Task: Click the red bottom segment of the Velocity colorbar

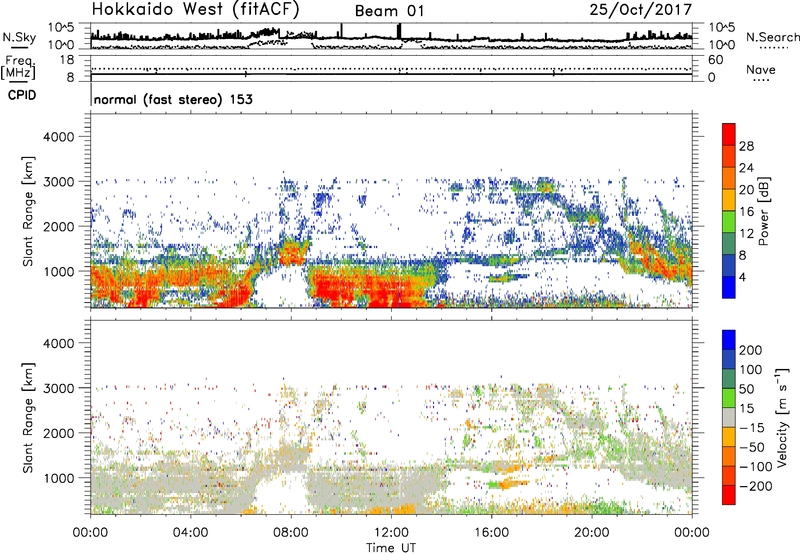Action: (x=729, y=495)
